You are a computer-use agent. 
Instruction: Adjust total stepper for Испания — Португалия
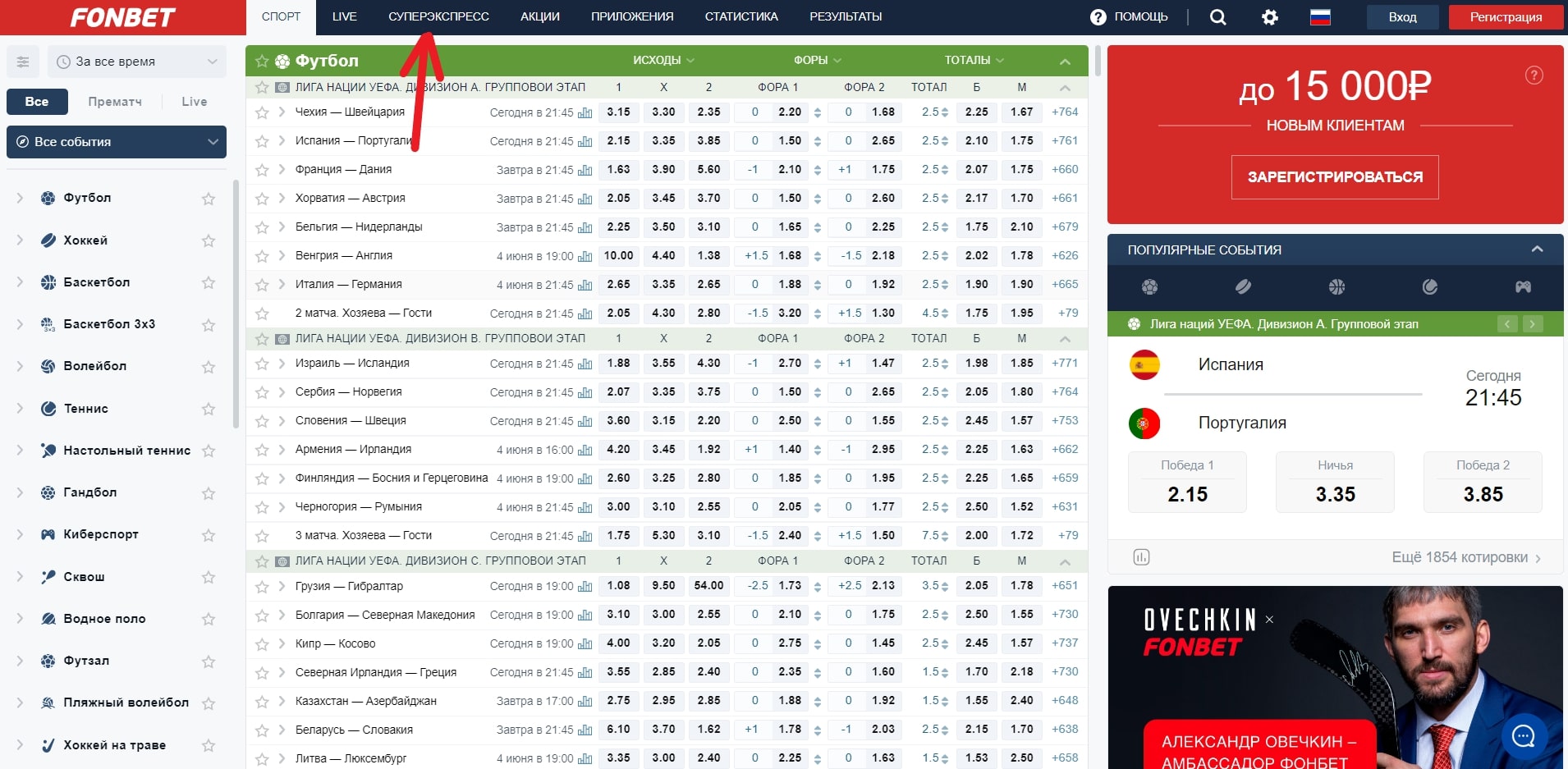tap(945, 141)
